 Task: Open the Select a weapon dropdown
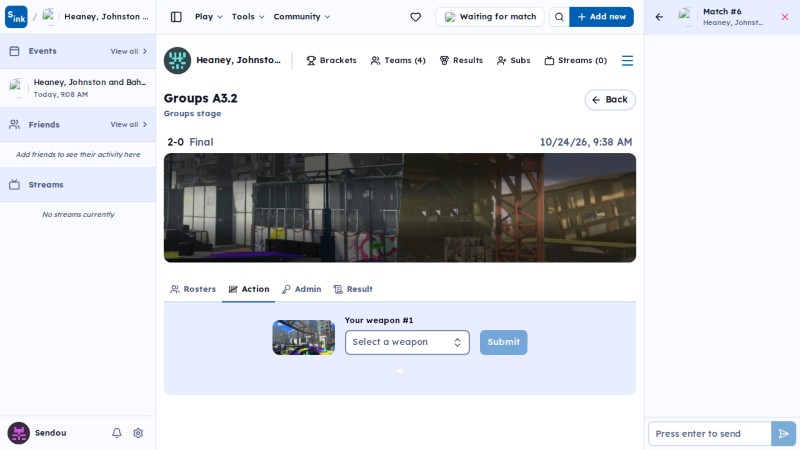coord(407,342)
